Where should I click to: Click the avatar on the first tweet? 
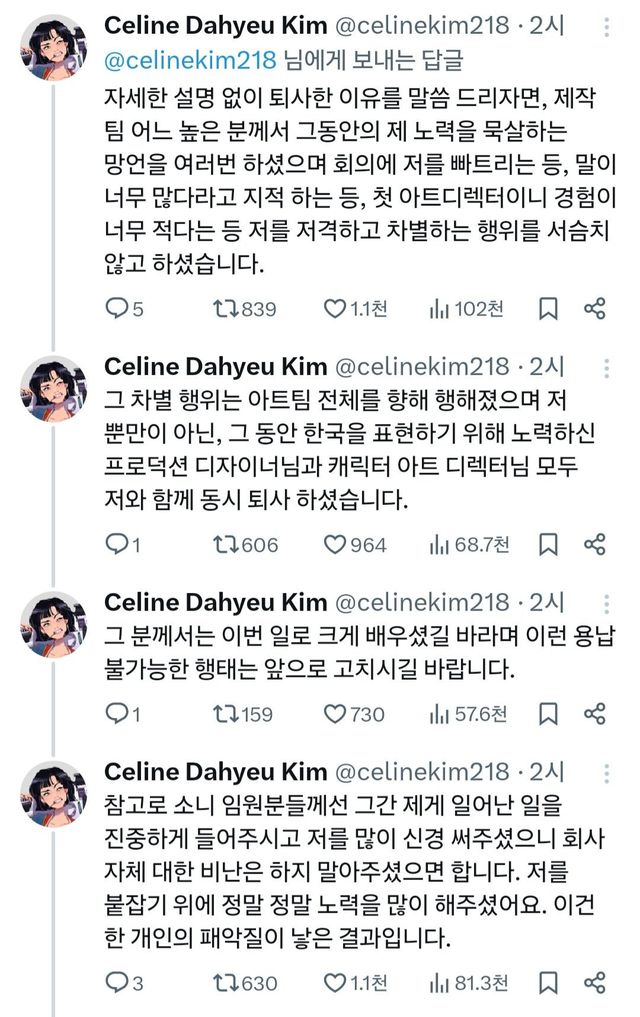[x=53, y=47]
